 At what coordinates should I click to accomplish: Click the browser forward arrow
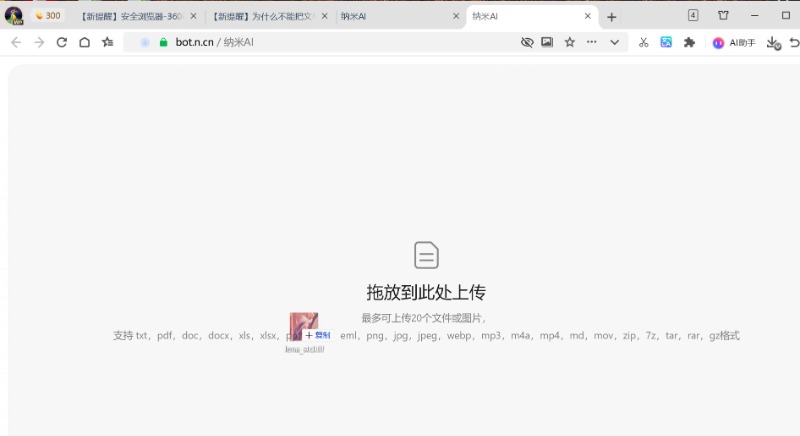point(39,42)
